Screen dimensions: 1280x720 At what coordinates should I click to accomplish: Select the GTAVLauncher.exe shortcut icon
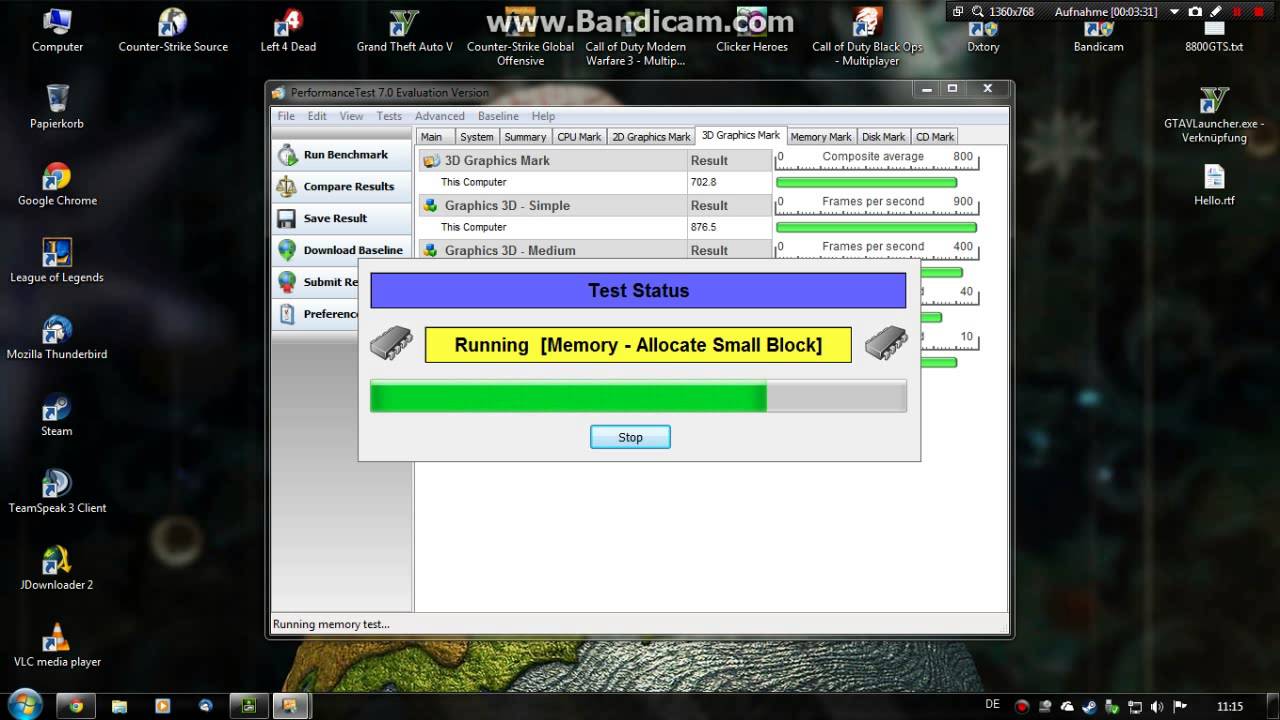tap(1214, 99)
